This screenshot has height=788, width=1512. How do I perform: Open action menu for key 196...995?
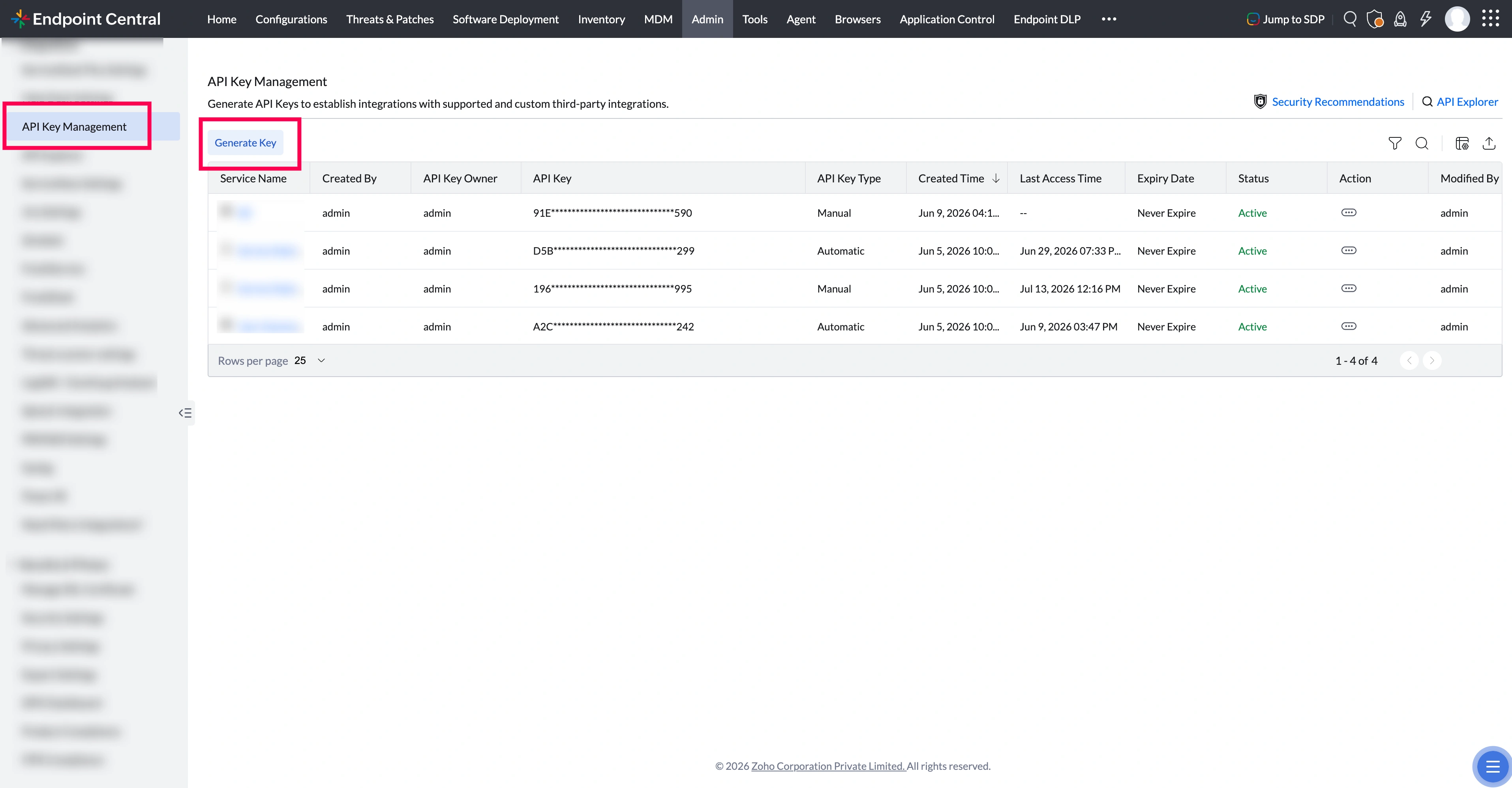tap(1349, 288)
